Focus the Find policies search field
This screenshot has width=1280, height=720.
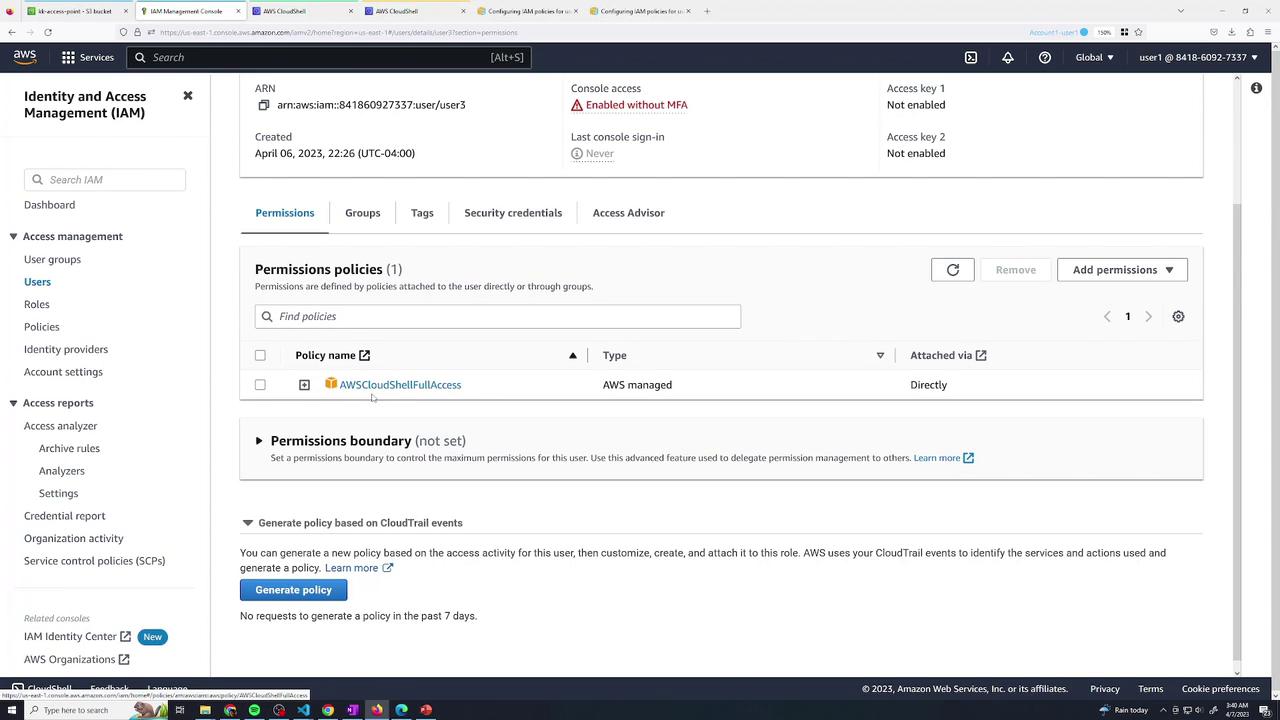[x=498, y=316]
